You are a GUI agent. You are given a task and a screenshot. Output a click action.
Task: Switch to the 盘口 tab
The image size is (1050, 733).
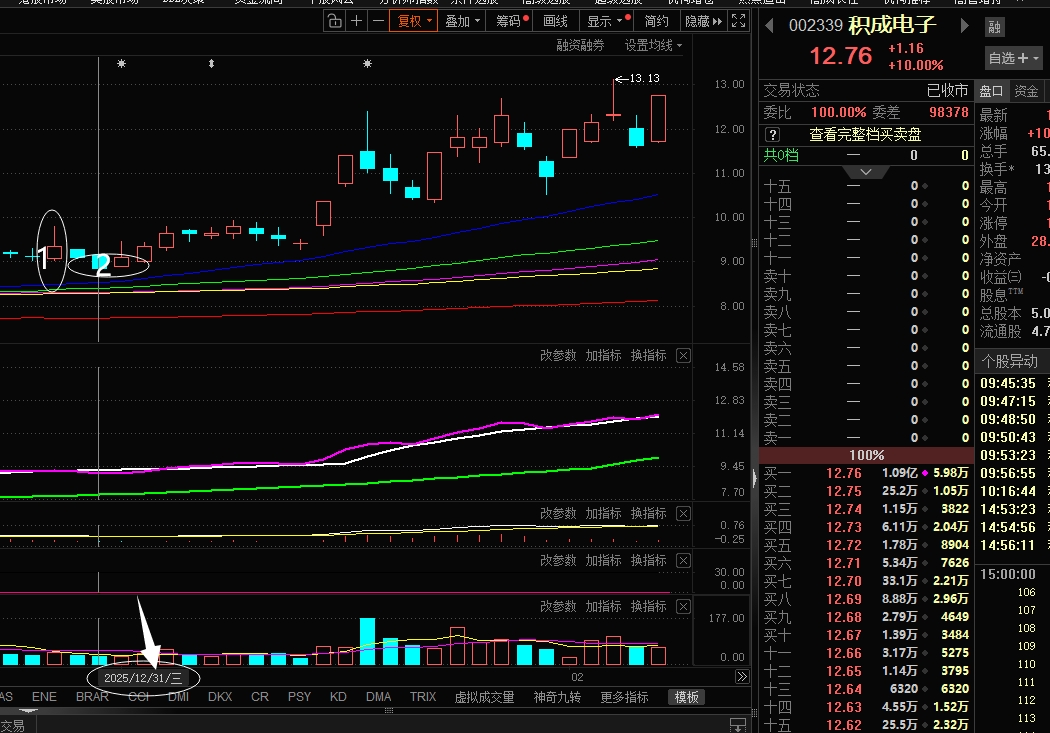pos(992,91)
